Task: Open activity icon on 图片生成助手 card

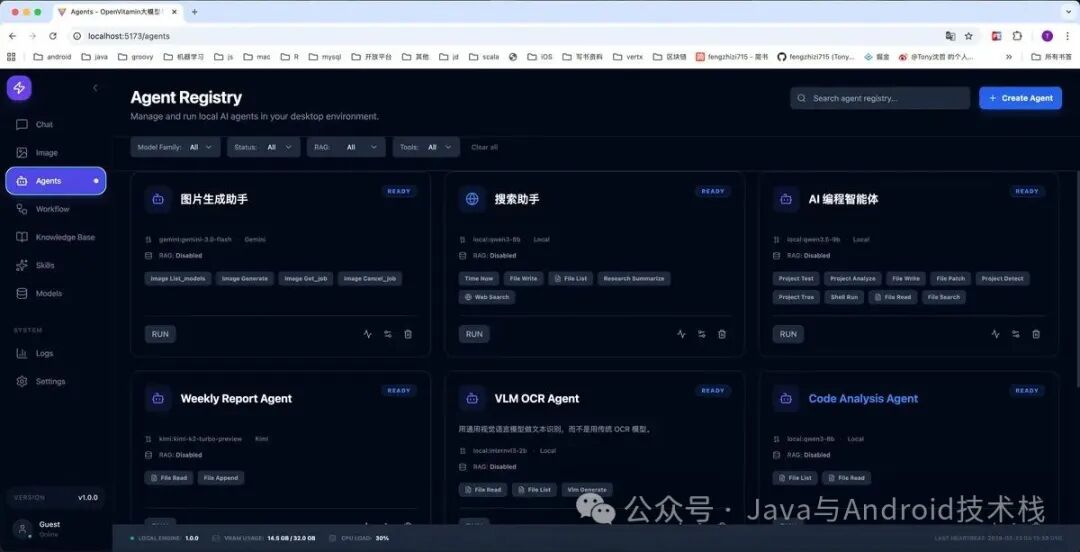Action: click(368, 334)
